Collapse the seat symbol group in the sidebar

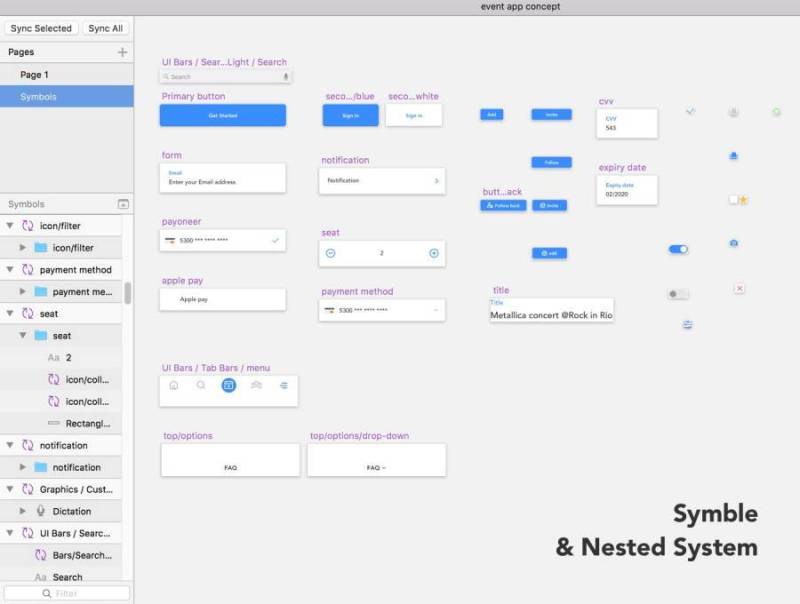click(9, 313)
